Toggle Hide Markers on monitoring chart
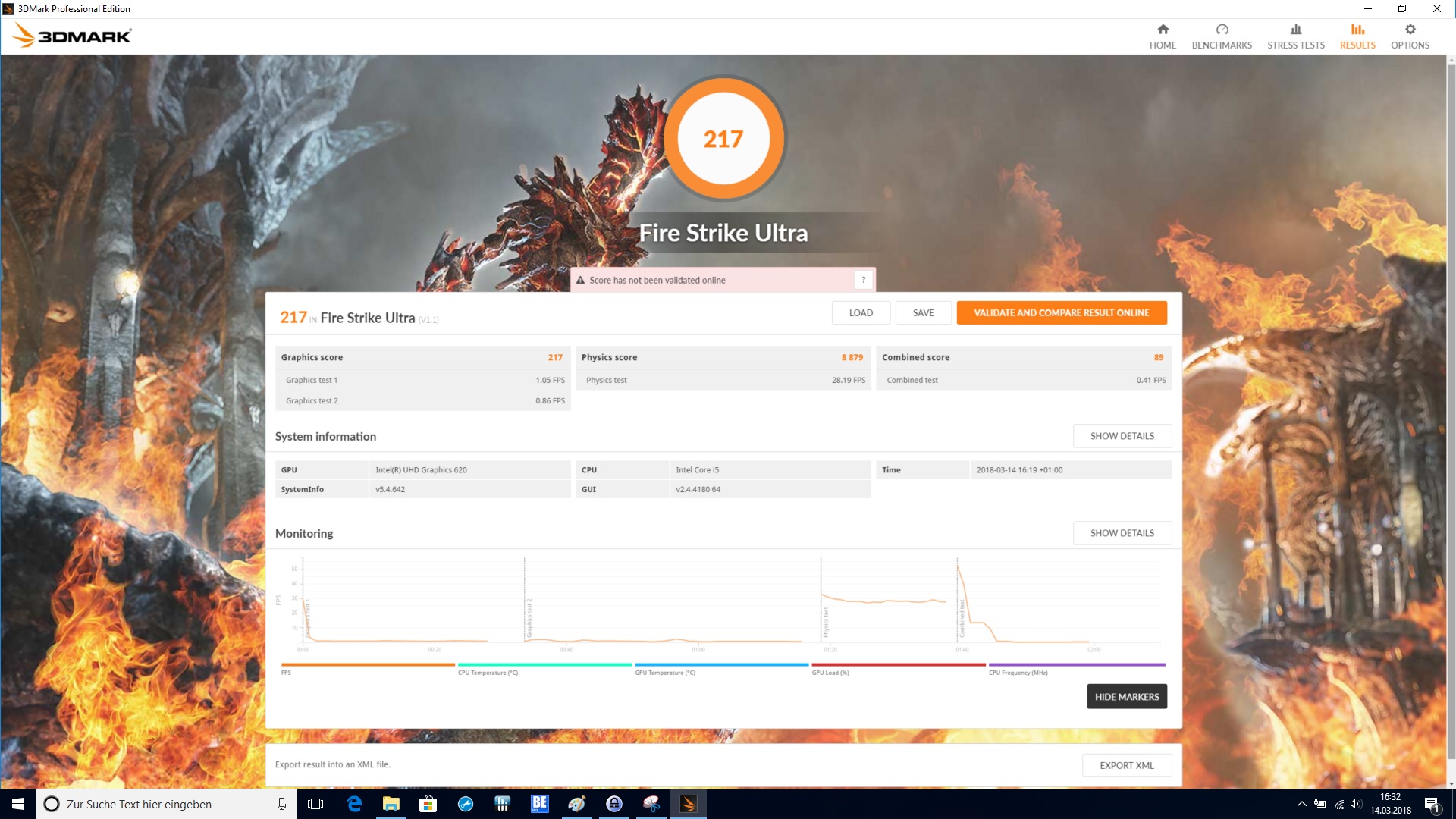The image size is (1456, 819). (x=1126, y=696)
